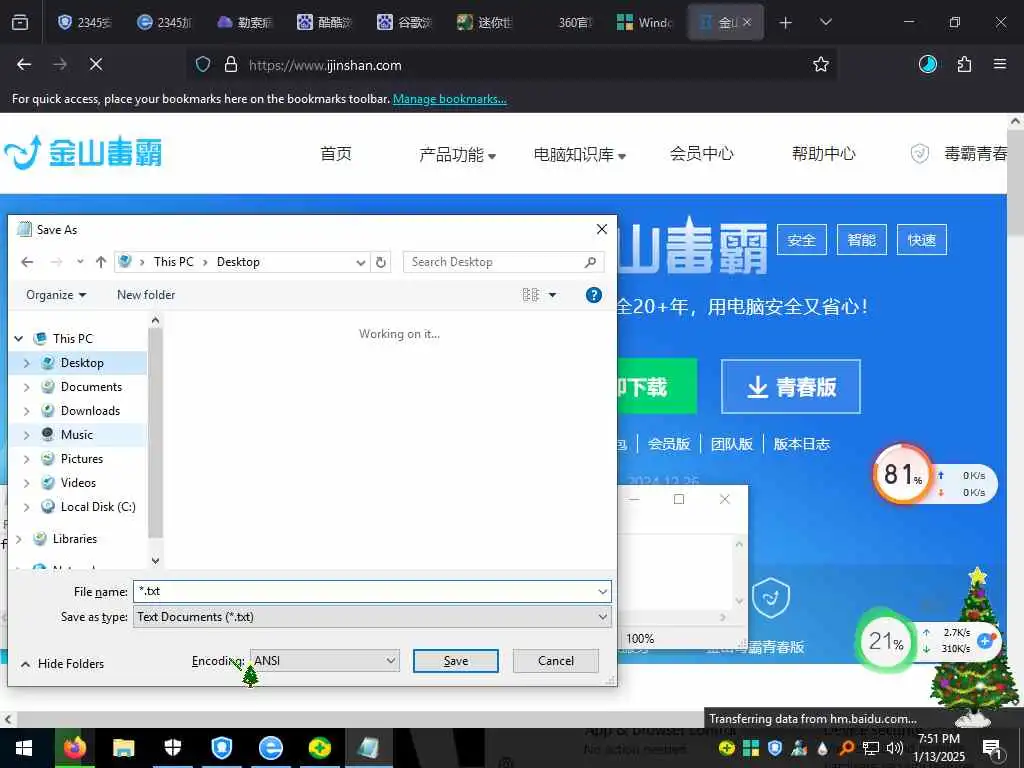Go to 首页 on the webpage
The image size is (1024, 768).
pyautogui.click(x=336, y=154)
